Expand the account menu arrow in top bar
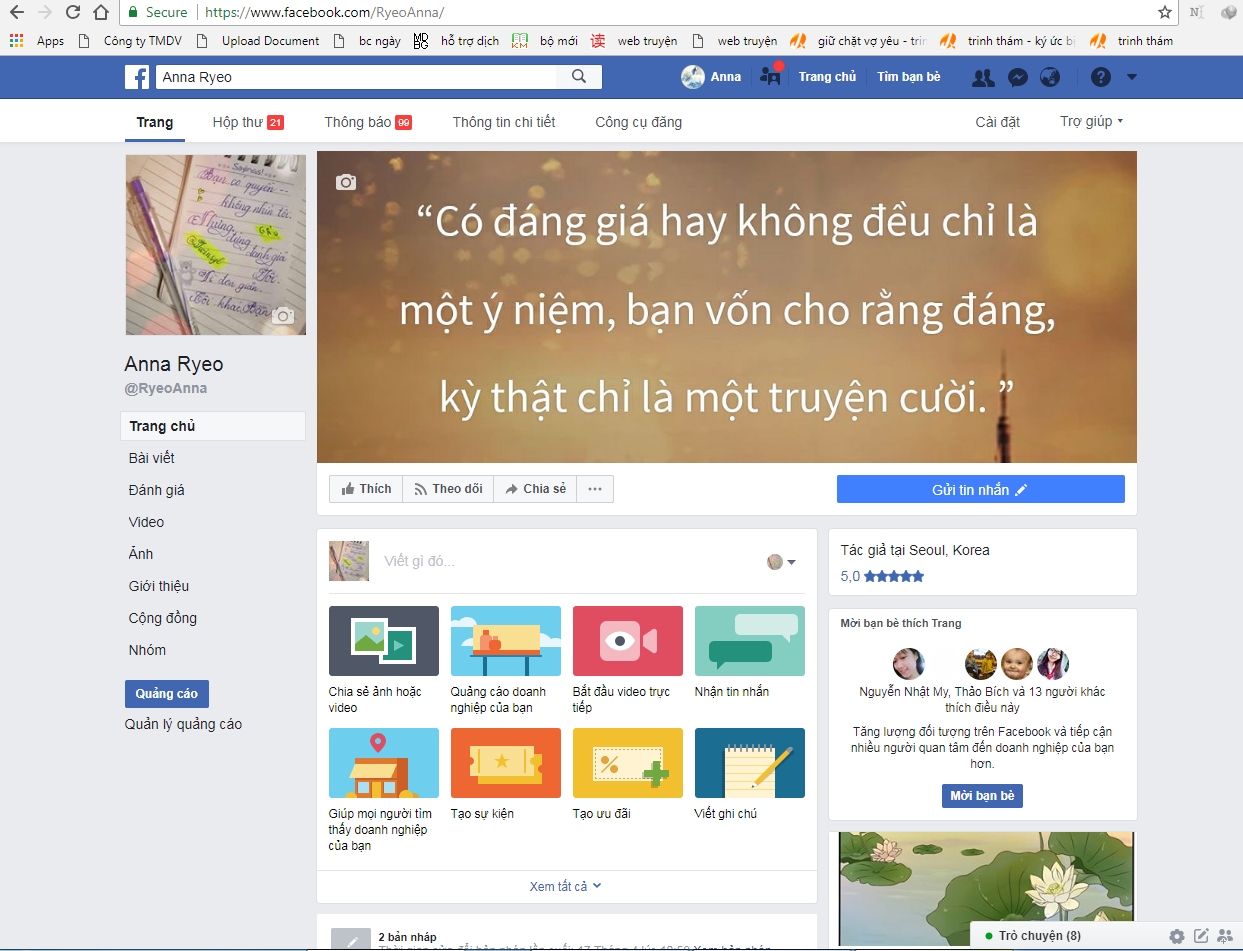Viewport: 1243px width, 951px height. [x=1132, y=77]
